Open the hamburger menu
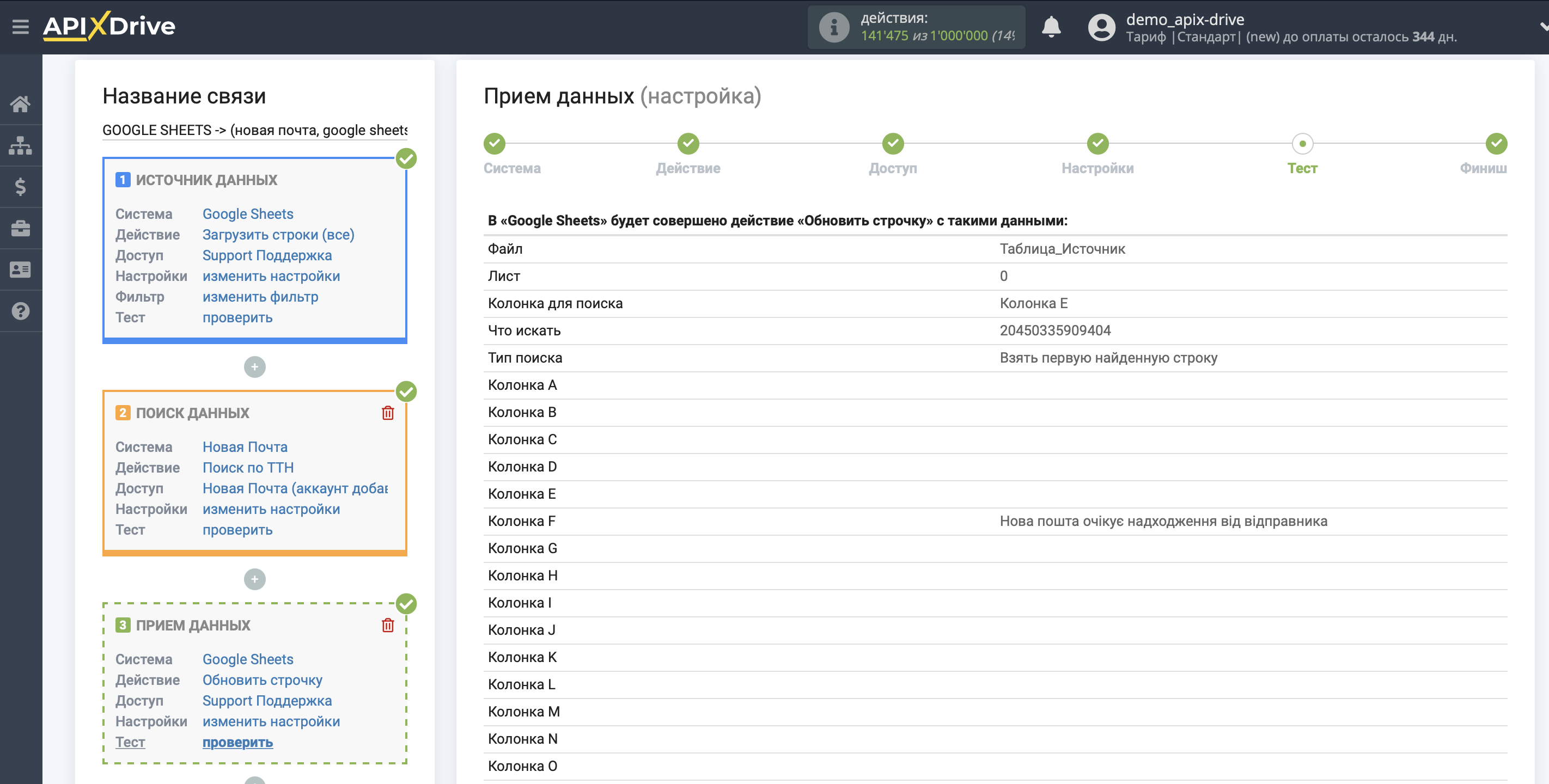Screen dimensions: 1549x784 (x=21, y=27)
